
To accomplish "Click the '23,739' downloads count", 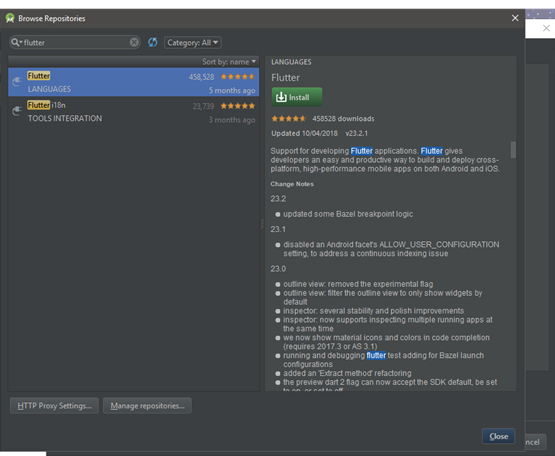I will click(x=204, y=106).
